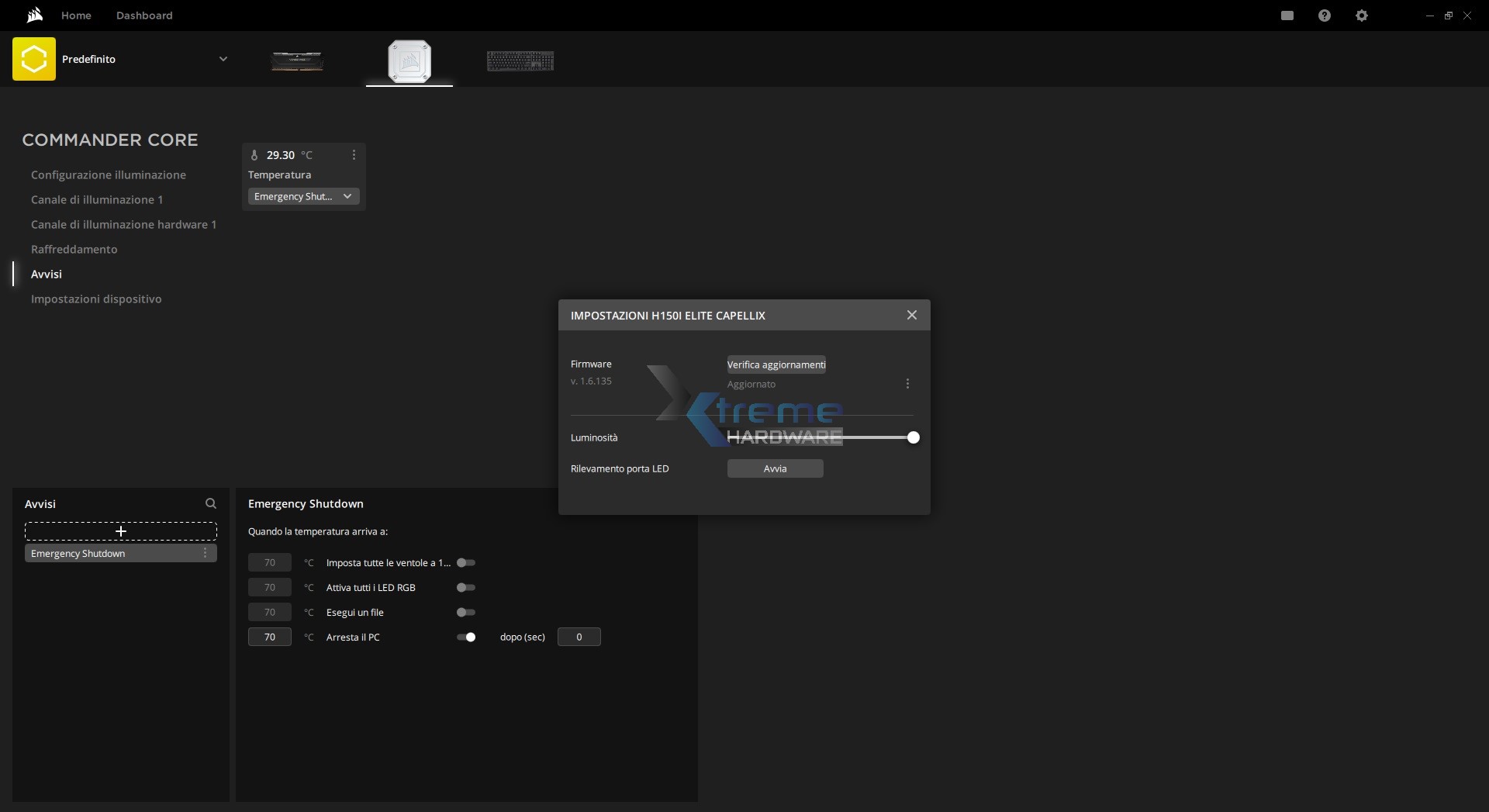Disable the Arresta il PC toggle

pos(466,638)
